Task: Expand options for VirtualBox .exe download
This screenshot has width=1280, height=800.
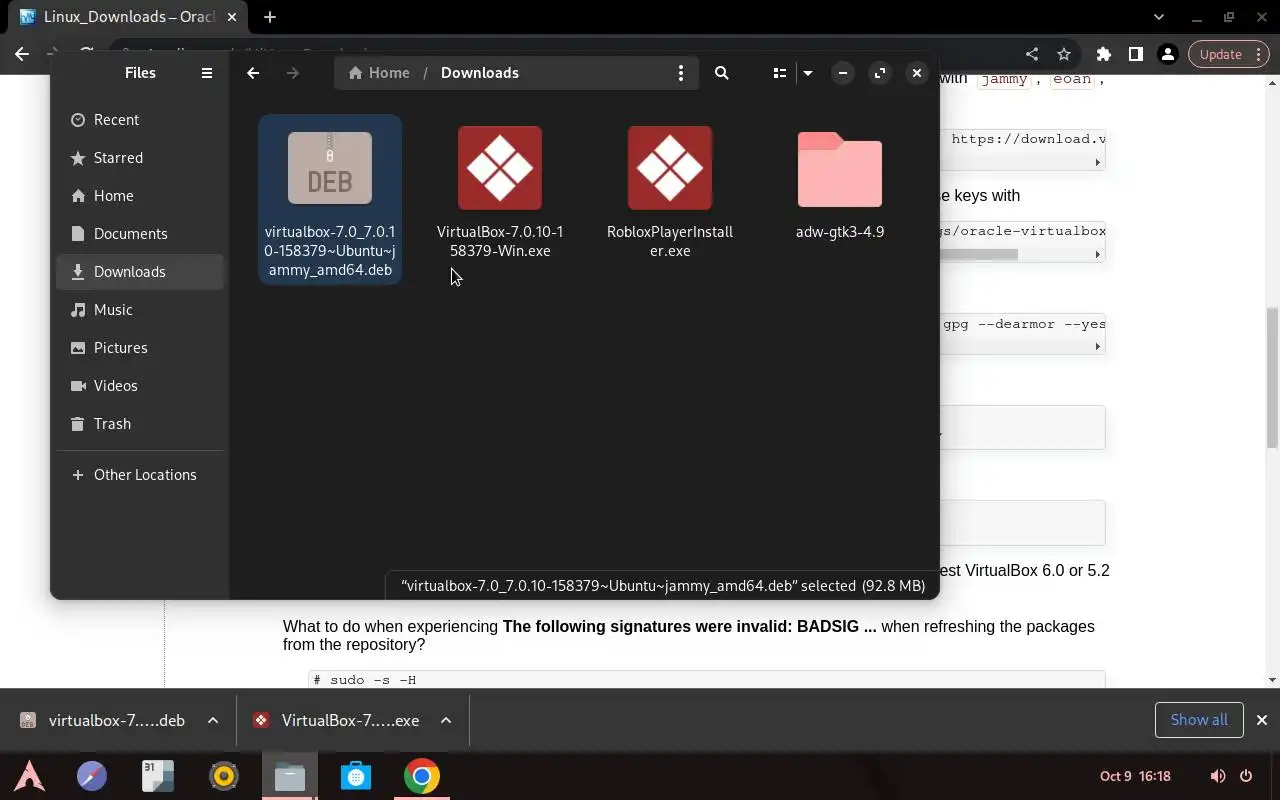Action: click(446, 720)
